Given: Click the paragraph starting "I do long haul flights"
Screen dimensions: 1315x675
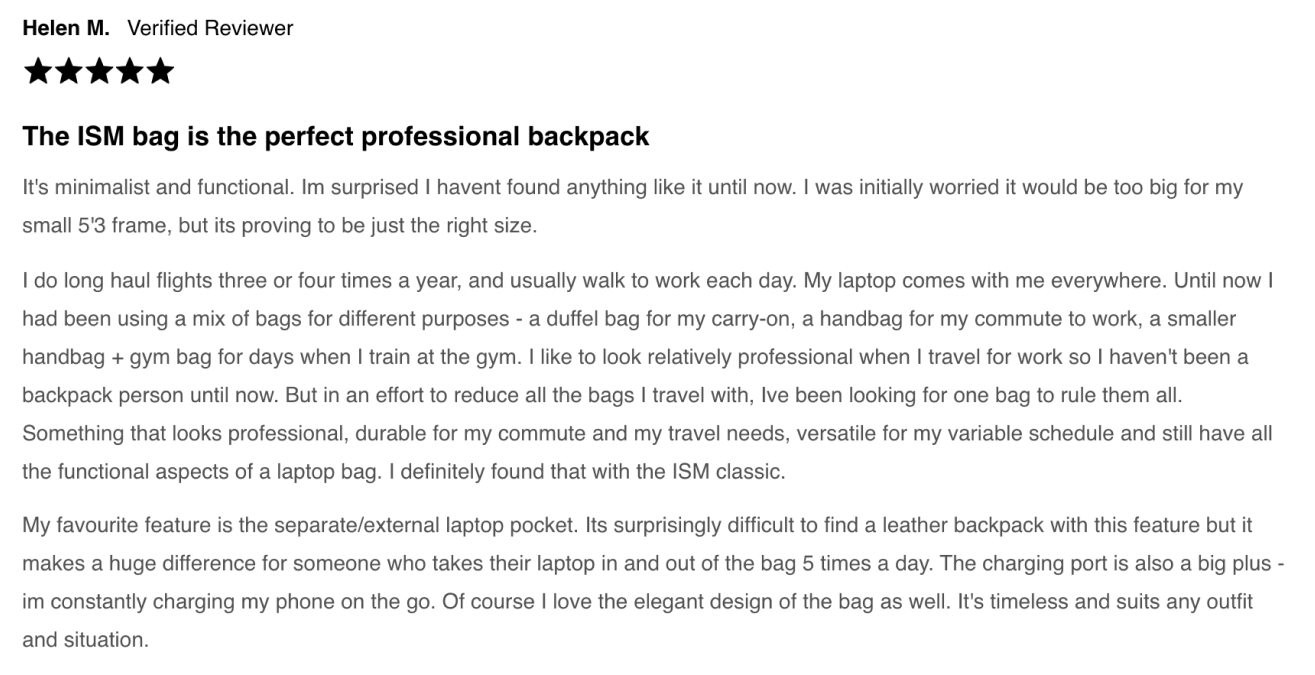Looking at the screenshot, I should pyautogui.click(x=648, y=377).
